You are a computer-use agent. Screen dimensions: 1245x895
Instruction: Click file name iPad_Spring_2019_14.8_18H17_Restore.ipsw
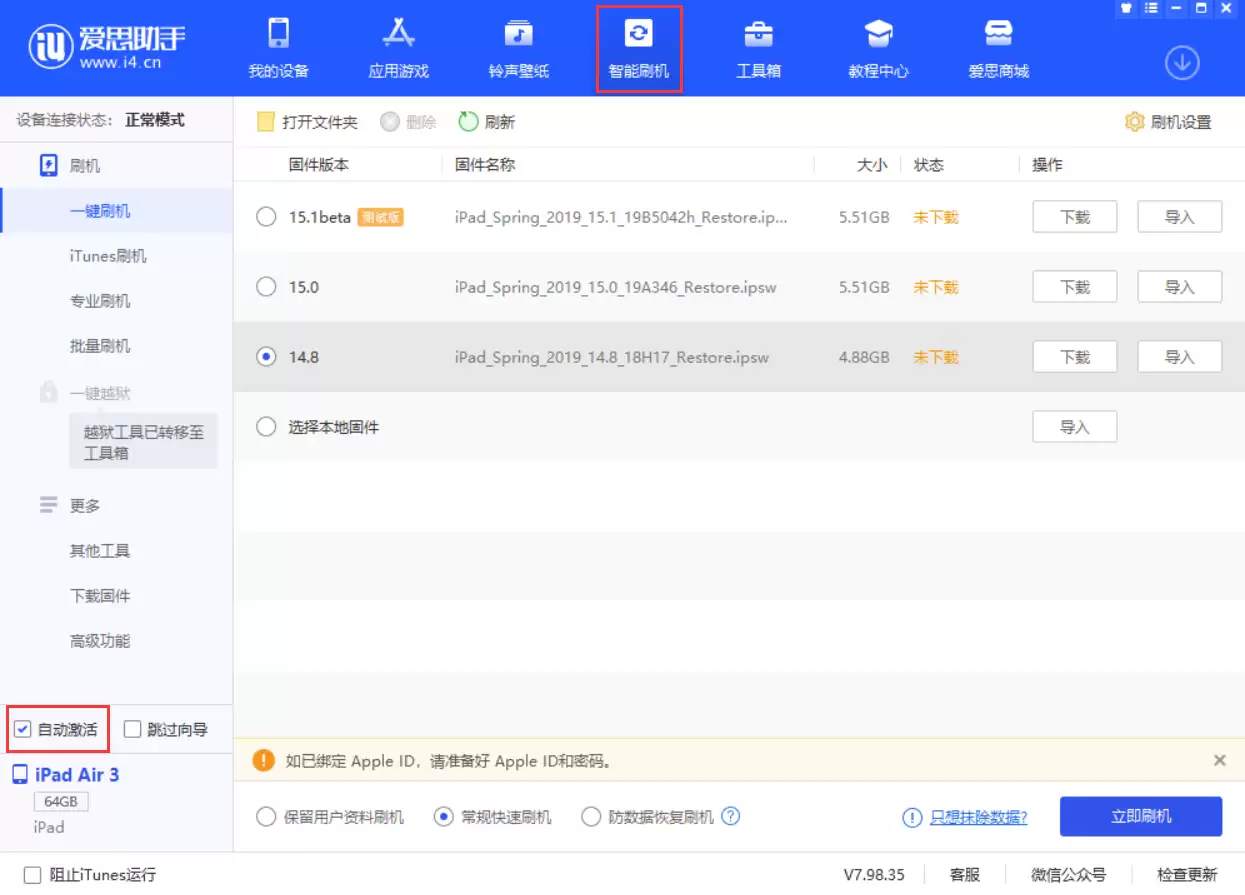[x=612, y=357]
